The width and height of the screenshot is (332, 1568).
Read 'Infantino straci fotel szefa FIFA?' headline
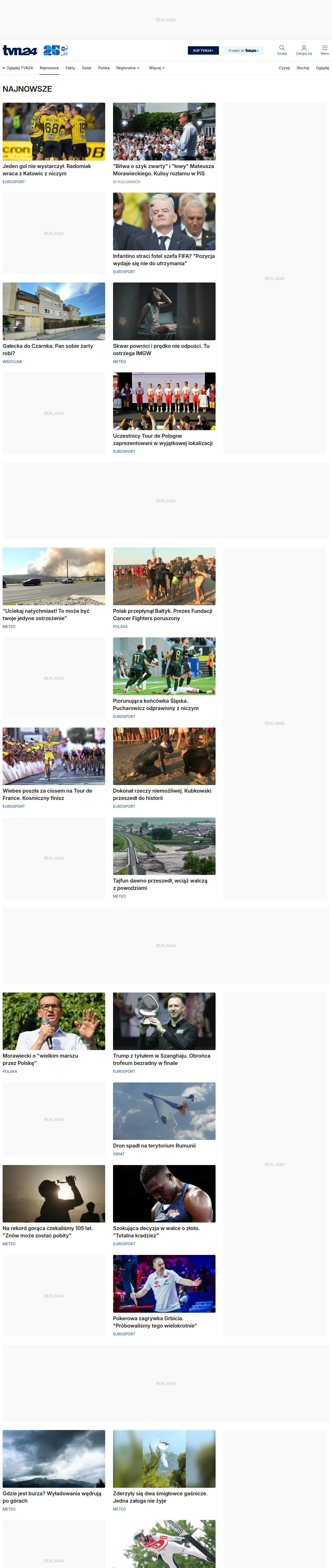click(x=163, y=260)
